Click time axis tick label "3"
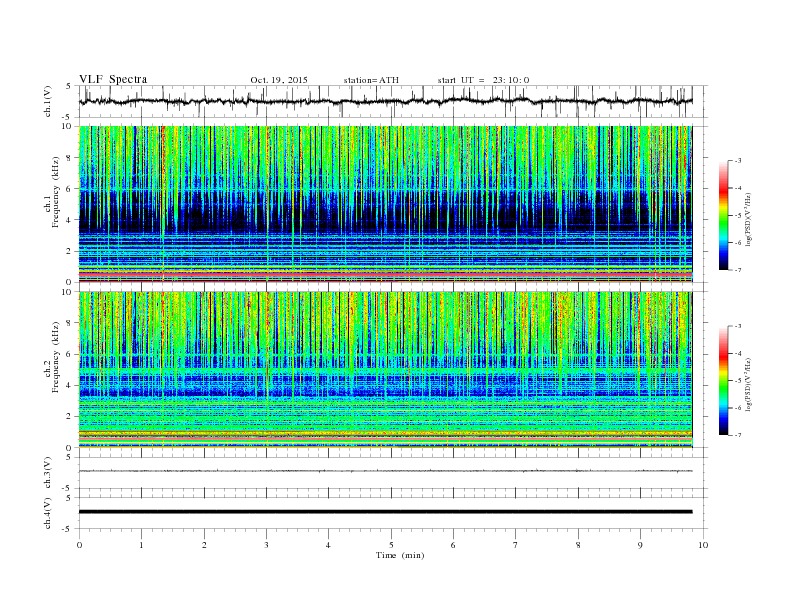 [266, 545]
